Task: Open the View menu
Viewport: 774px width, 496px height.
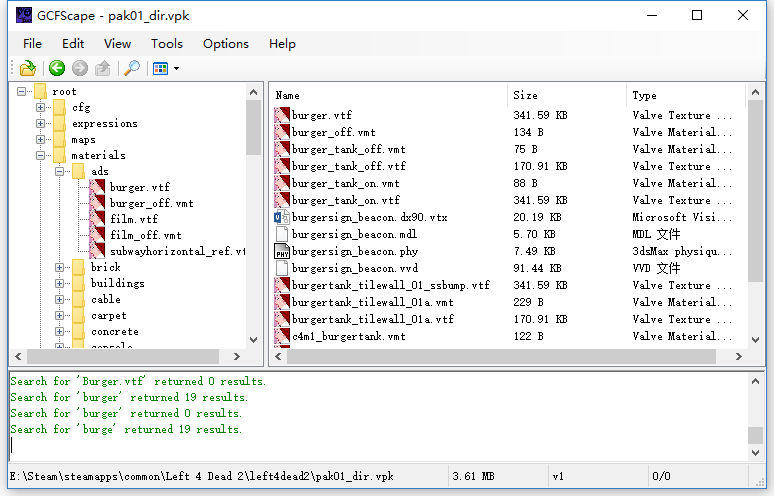Action: tap(117, 44)
